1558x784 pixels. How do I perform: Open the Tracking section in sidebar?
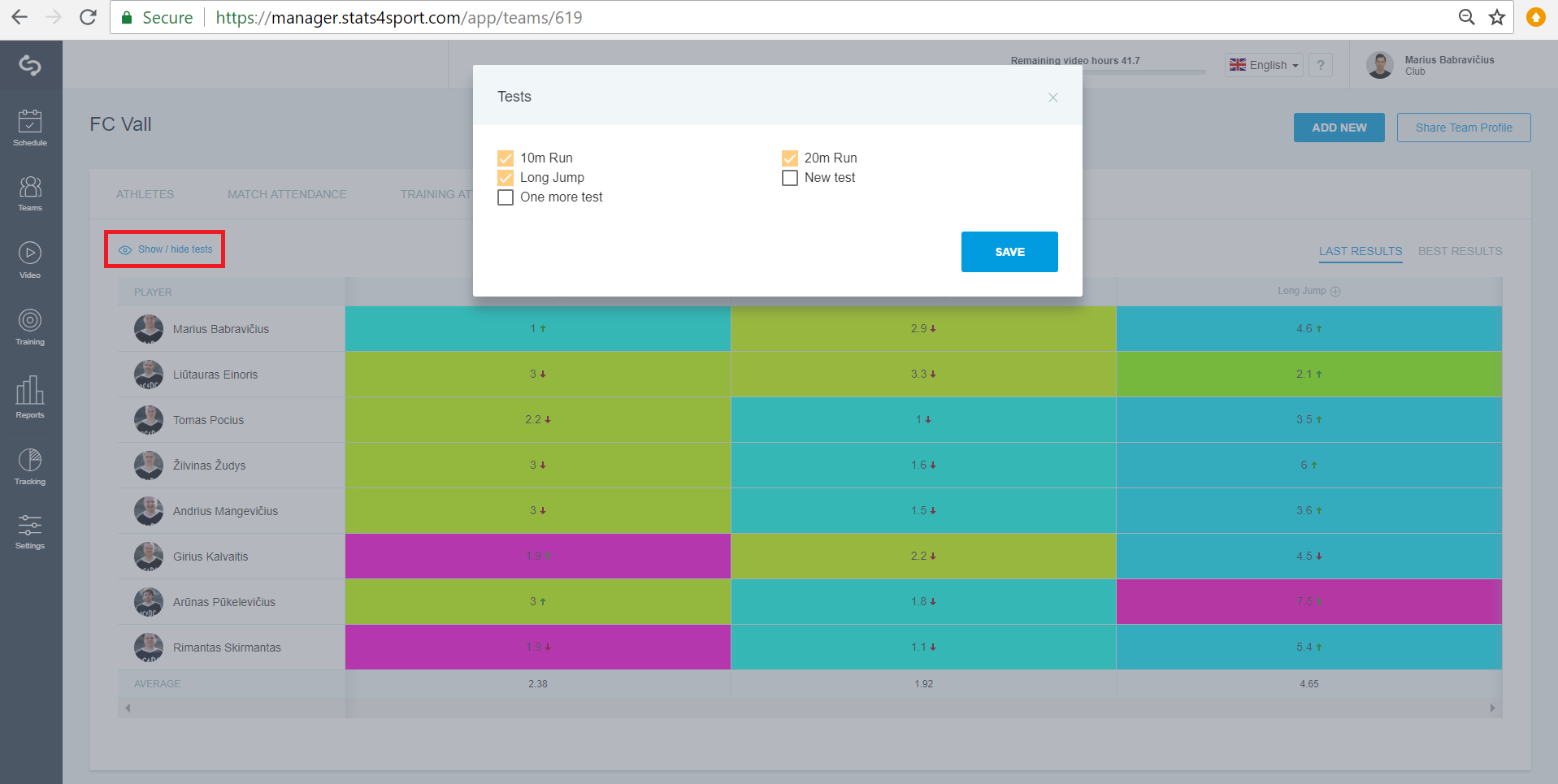click(x=30, y=466)
